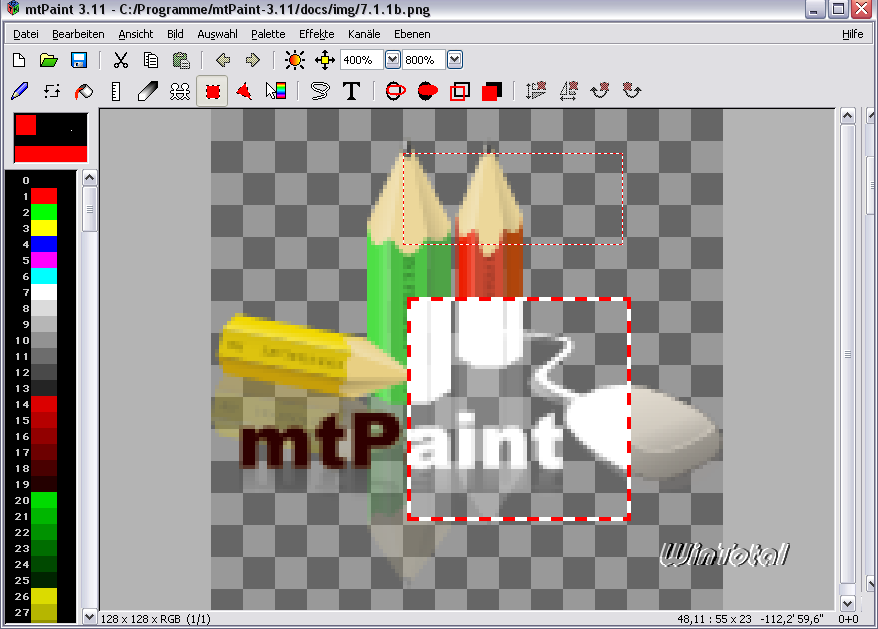Click the palette scrollbar down arrow

coord(90,617)
